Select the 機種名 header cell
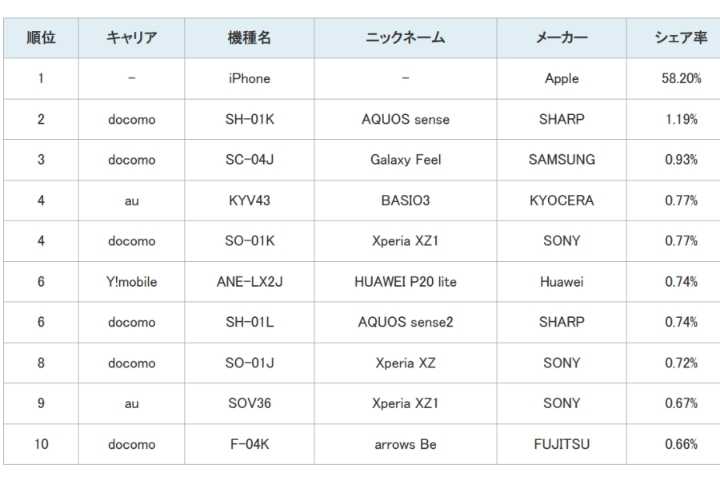The image size is (720, 488). (x=249, y=38)
